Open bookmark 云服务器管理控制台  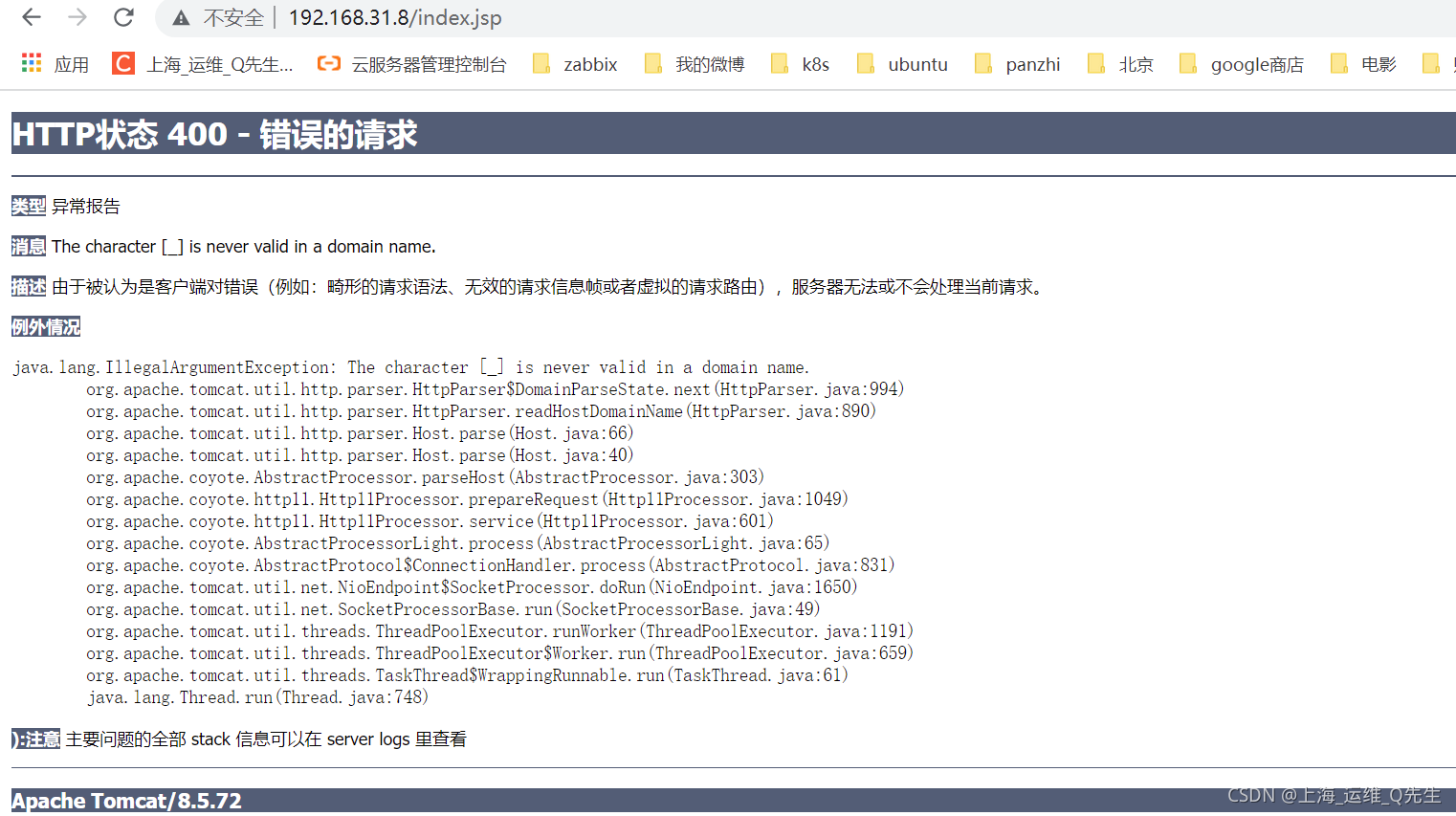429,64
